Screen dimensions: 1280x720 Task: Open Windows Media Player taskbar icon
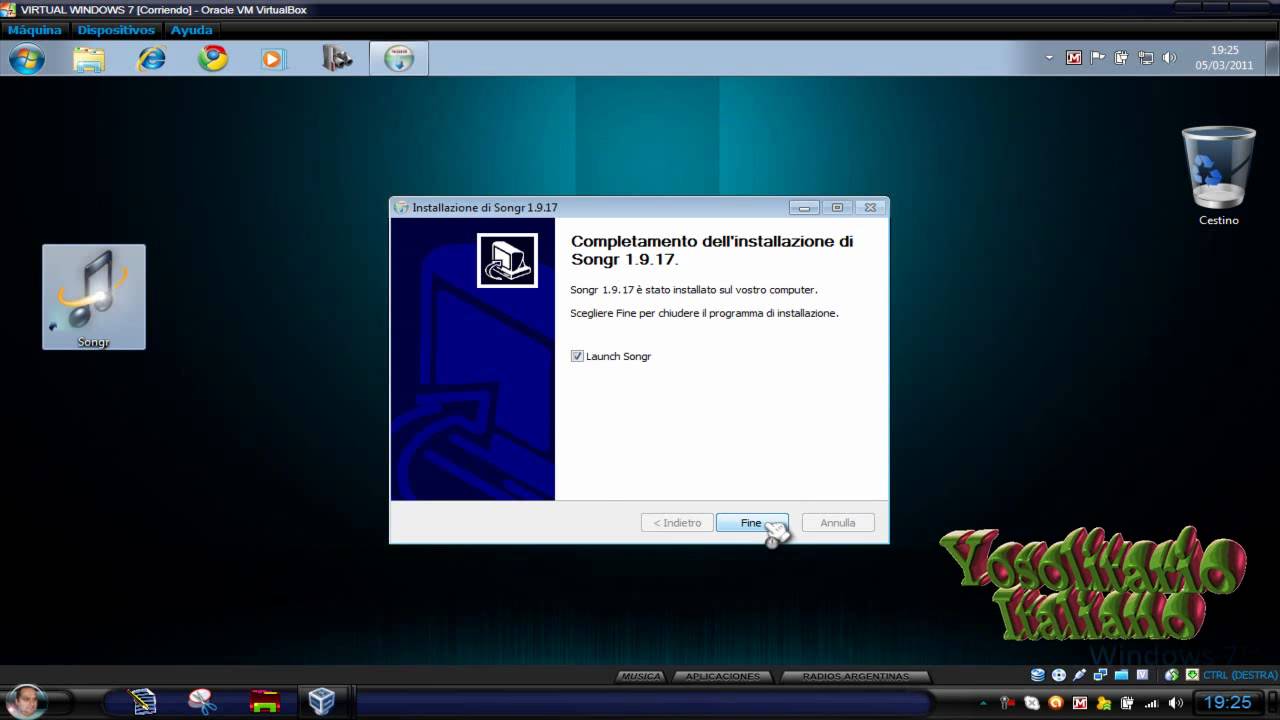(273, 59)
